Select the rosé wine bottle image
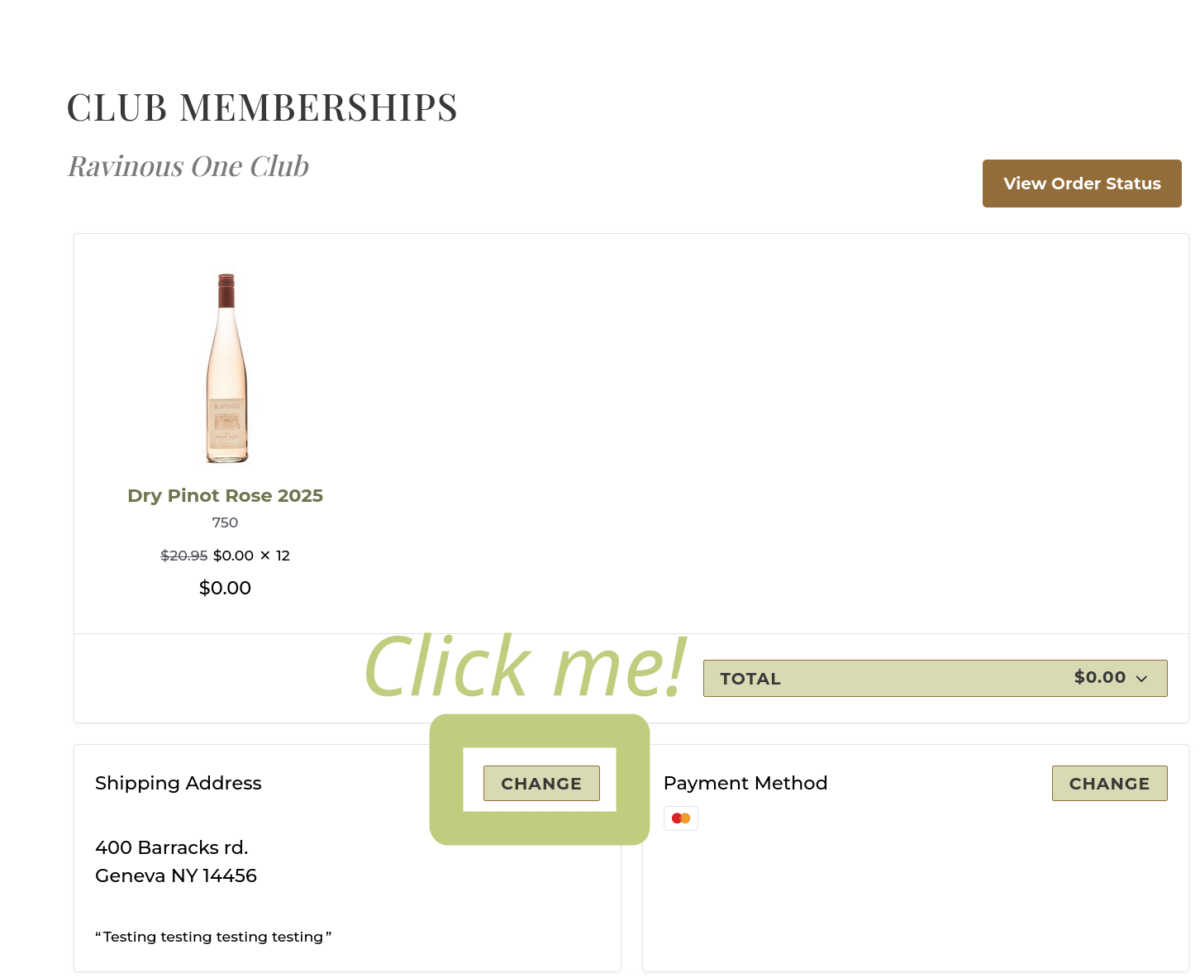1200x978 pixels. click(x=226, y=368)
